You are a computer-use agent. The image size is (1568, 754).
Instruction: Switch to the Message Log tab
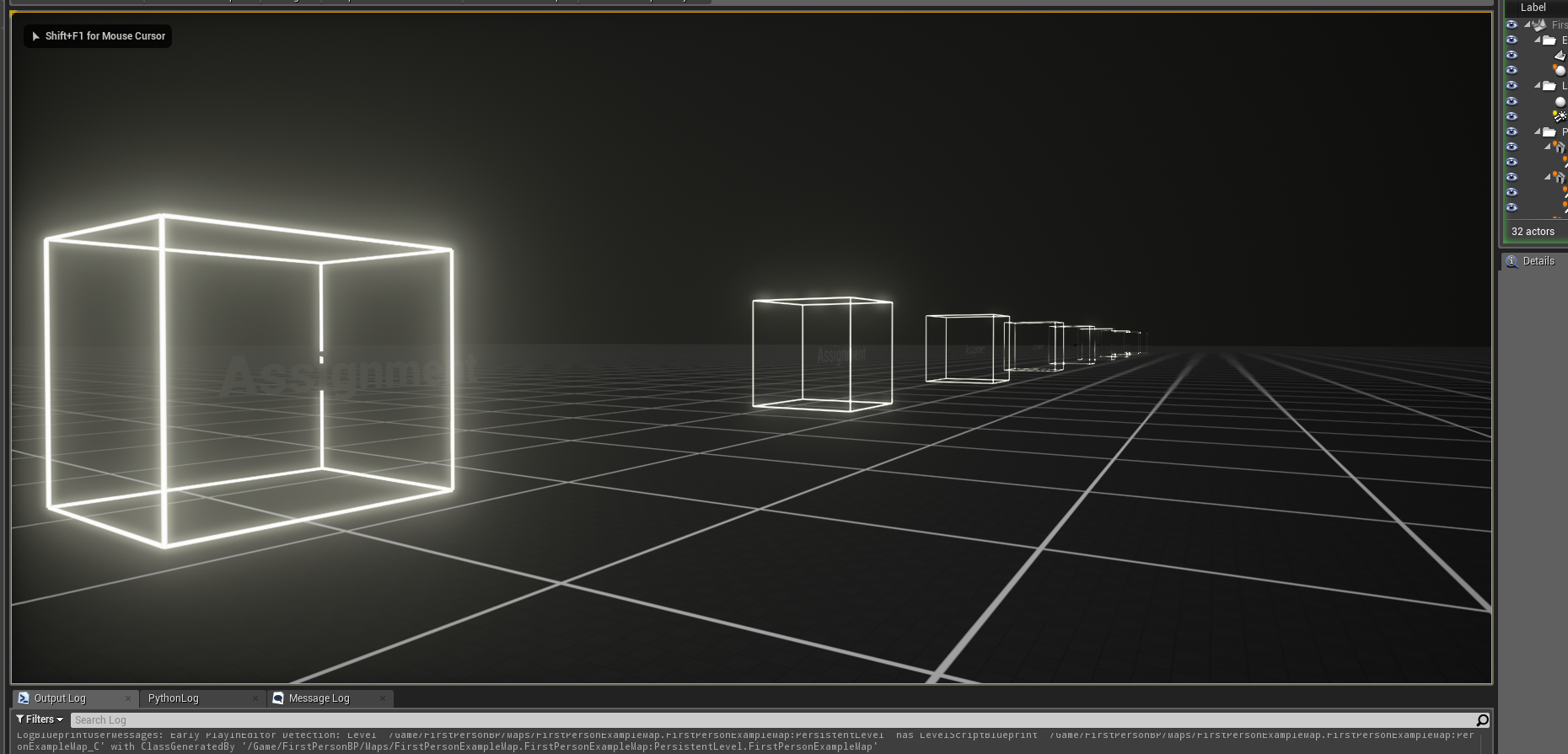tap(319, 698)
